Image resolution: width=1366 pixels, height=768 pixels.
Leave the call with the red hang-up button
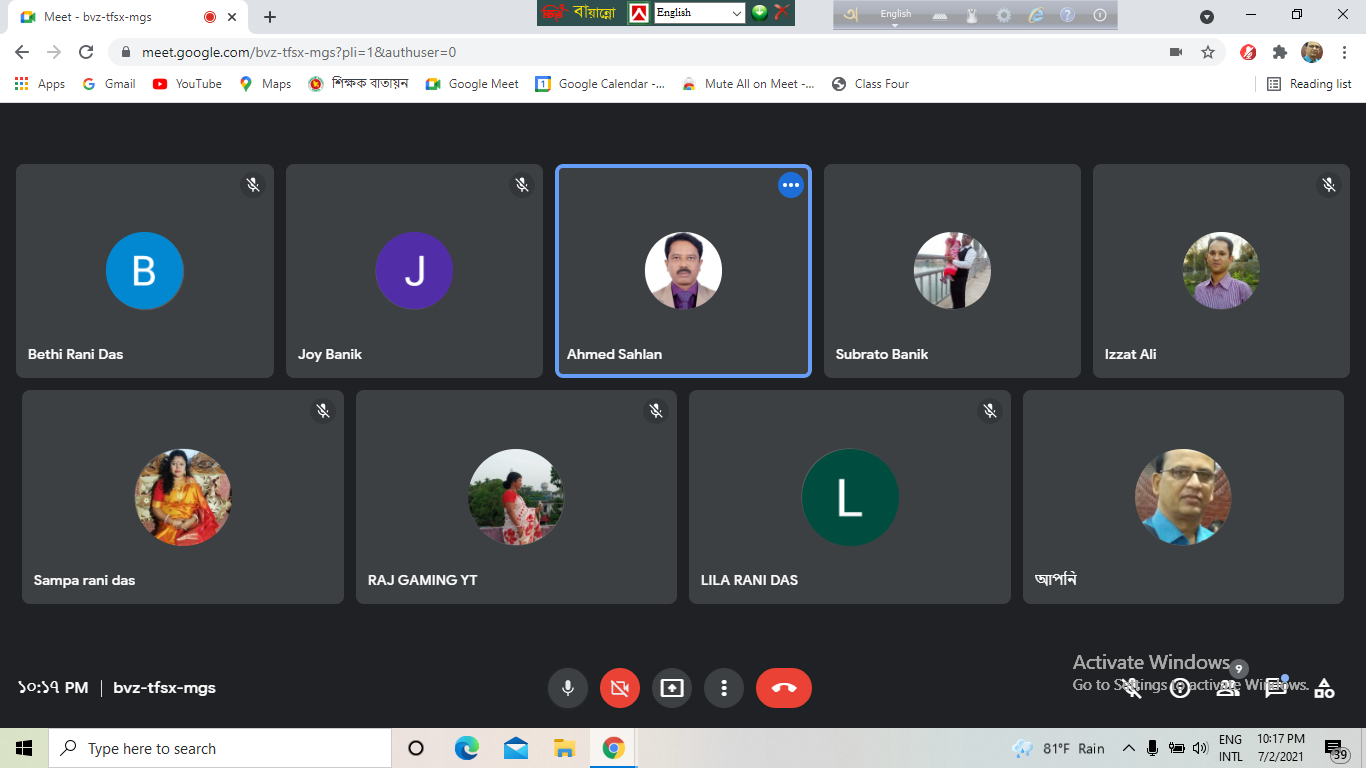pos(784,688)
